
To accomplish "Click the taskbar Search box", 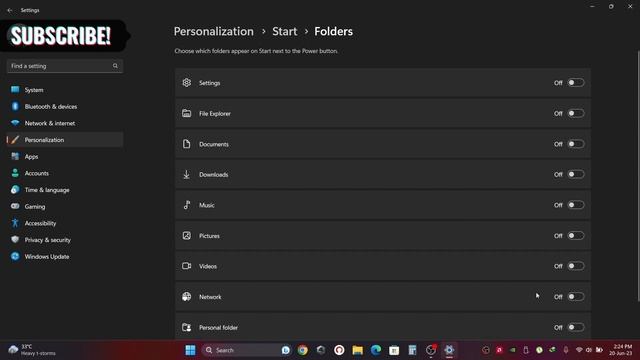I will click(247, 350).
